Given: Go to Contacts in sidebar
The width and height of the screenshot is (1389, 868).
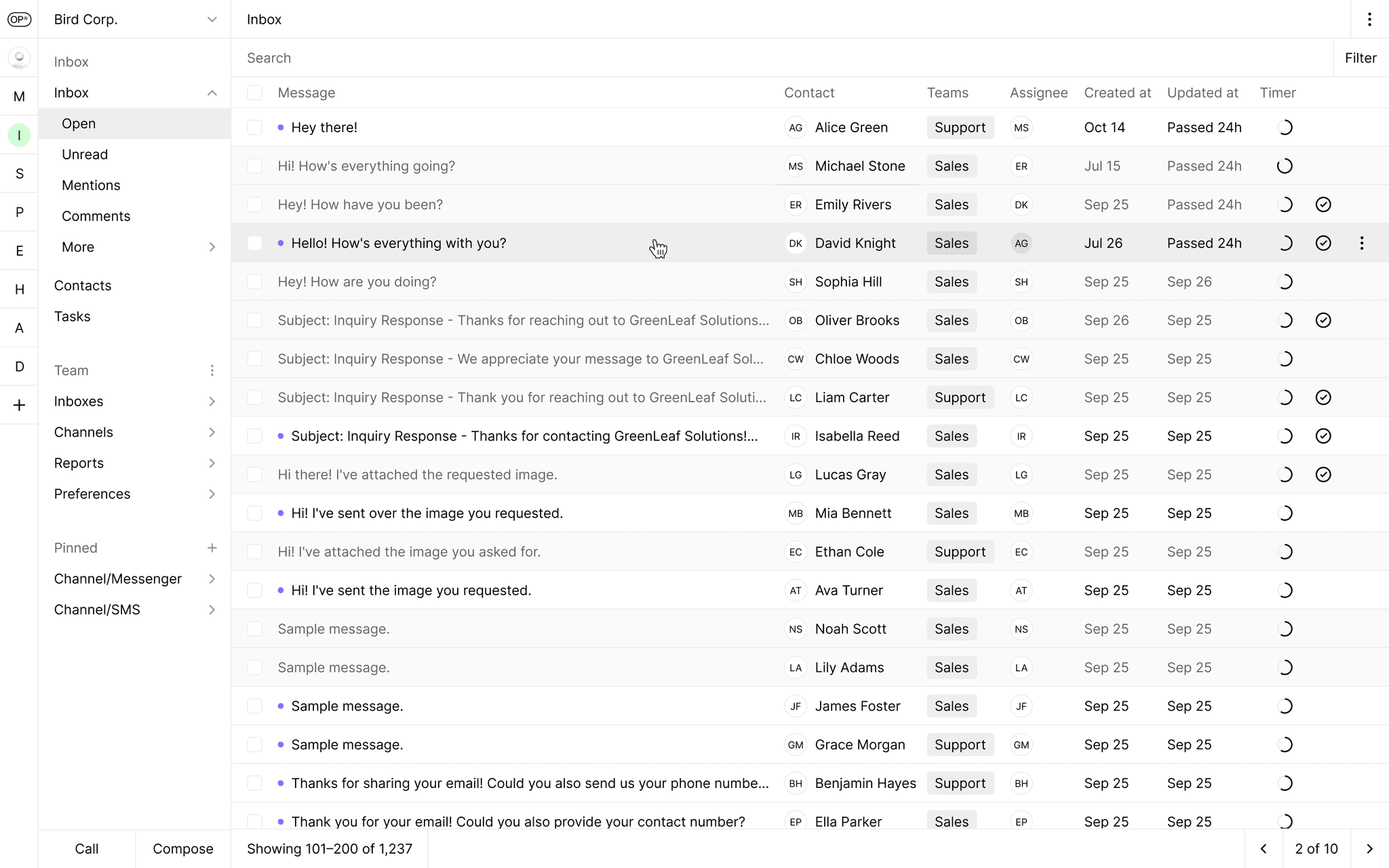Looking at the screenshot, I should (83, 285).
